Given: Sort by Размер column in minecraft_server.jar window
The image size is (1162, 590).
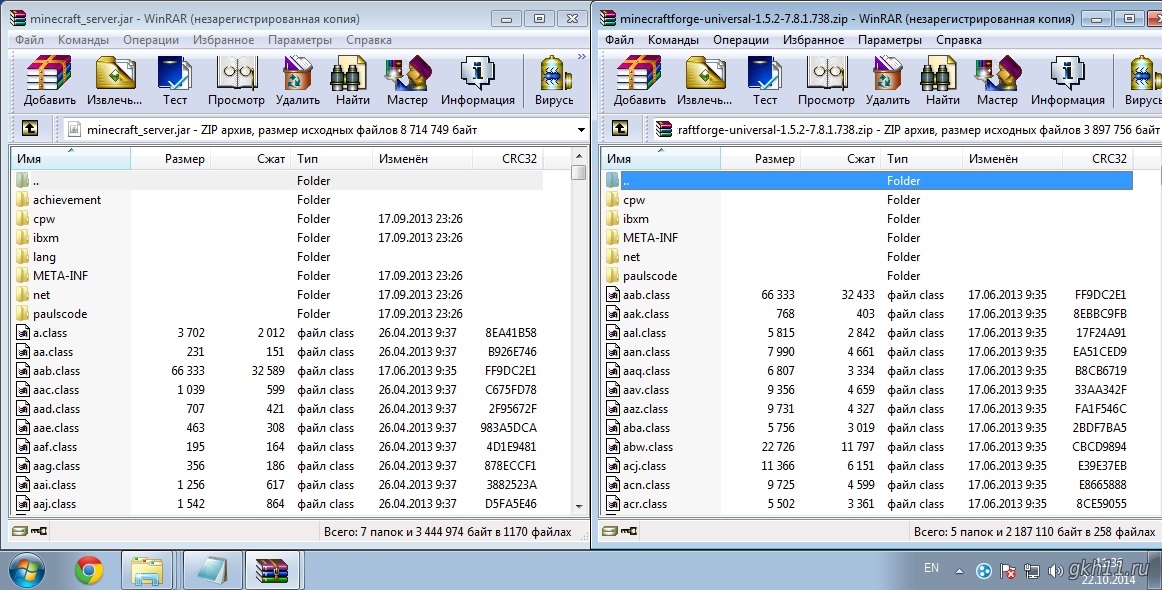Looking at the screenshot, I should (170, 159).
